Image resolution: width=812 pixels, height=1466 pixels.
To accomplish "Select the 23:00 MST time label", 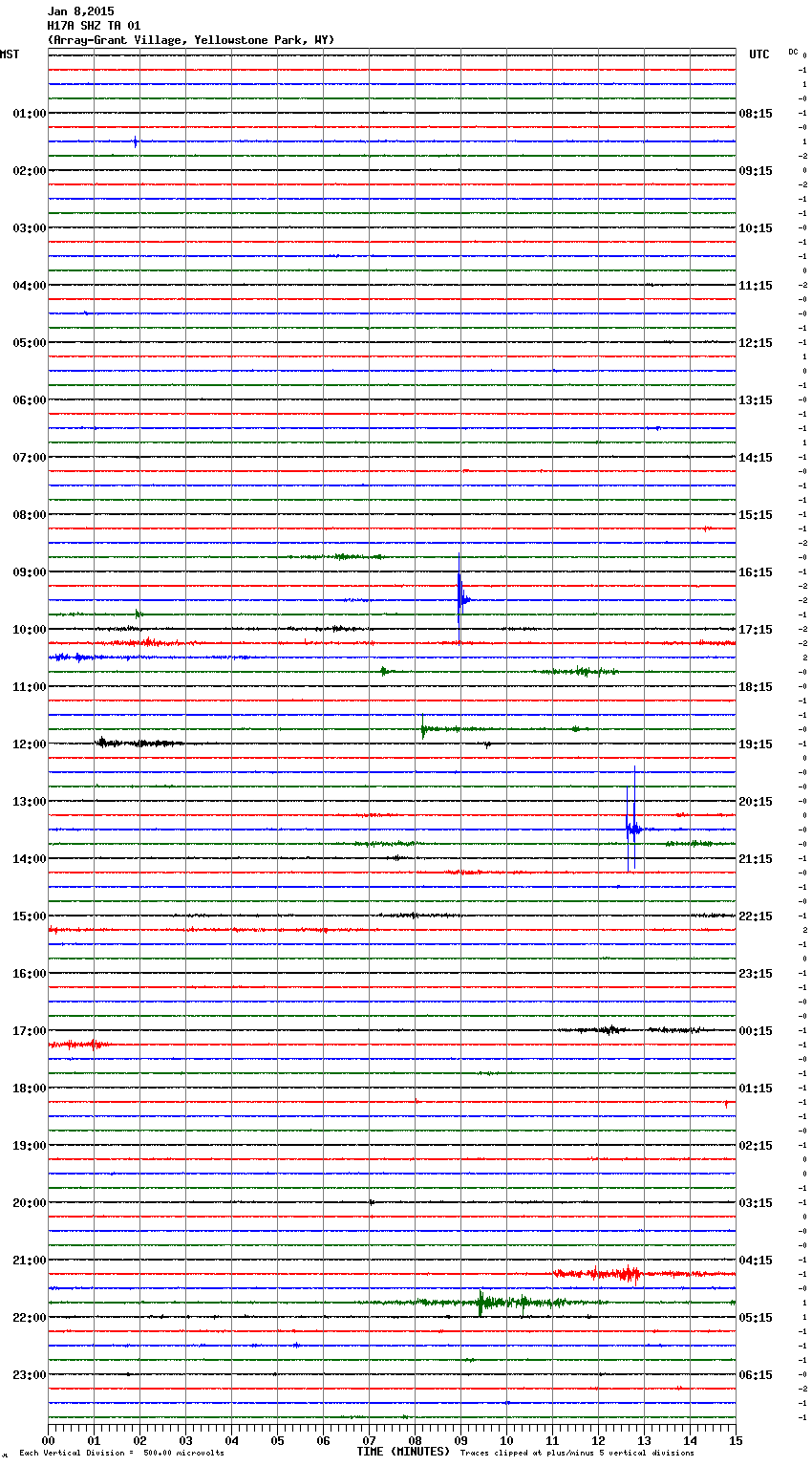I will [29, 1375].
